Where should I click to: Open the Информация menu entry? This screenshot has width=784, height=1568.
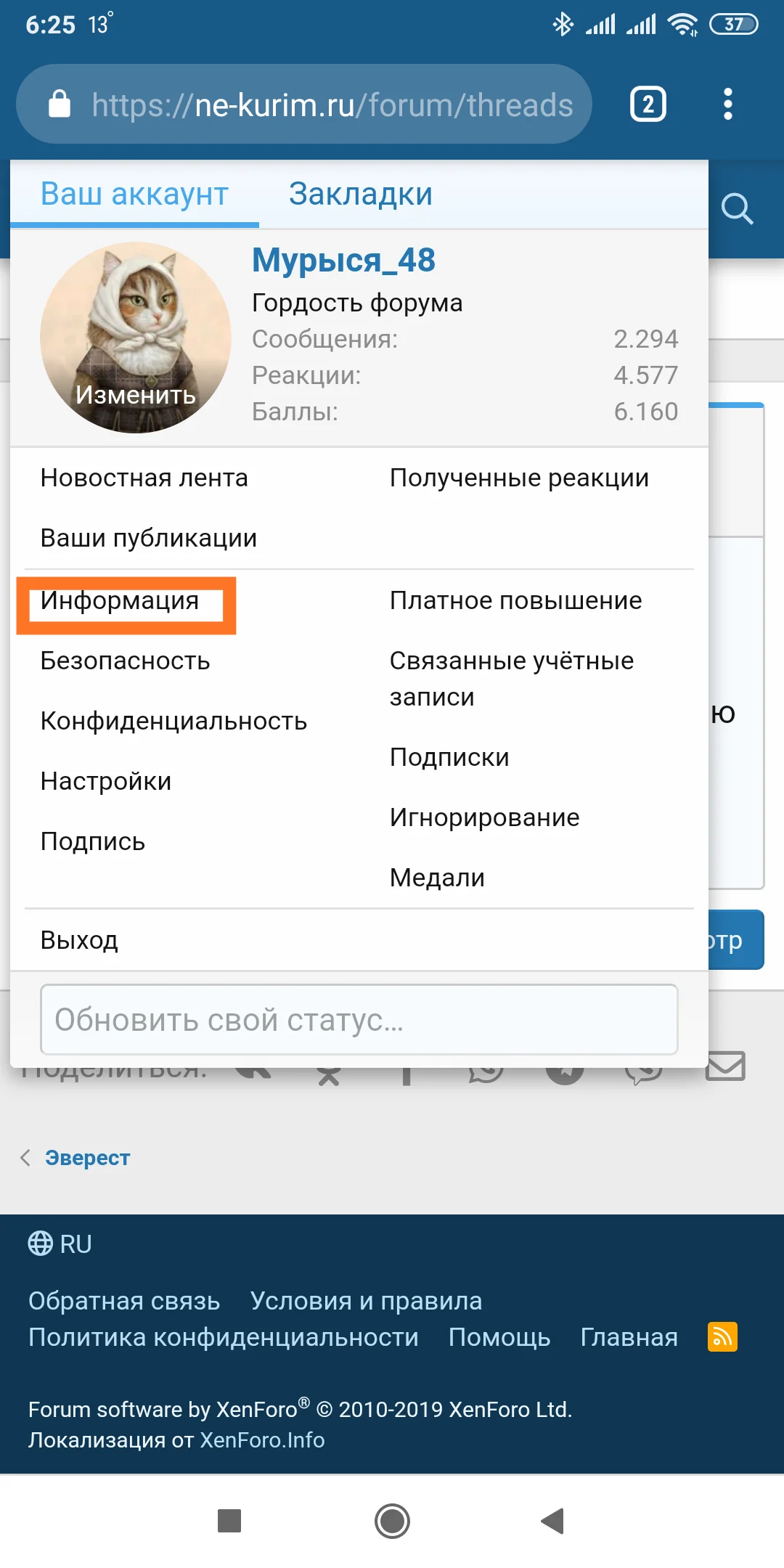click(x=120, y=601)
